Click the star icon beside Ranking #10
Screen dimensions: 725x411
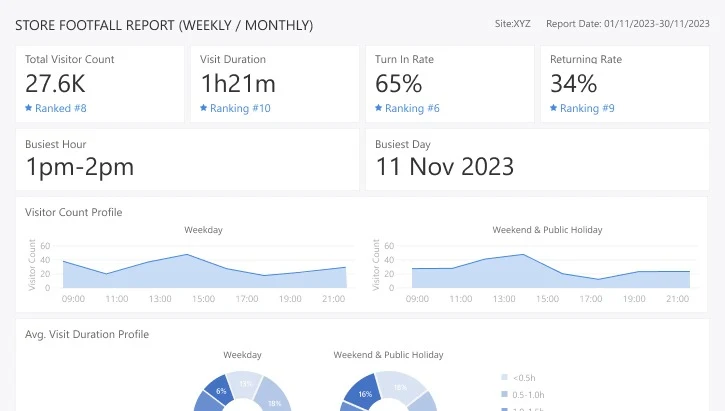203,108
